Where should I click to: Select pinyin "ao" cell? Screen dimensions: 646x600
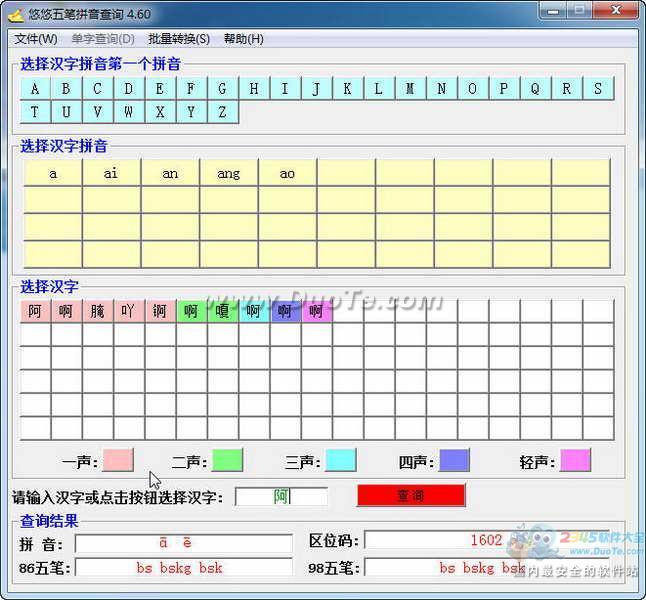coord(288,173)
